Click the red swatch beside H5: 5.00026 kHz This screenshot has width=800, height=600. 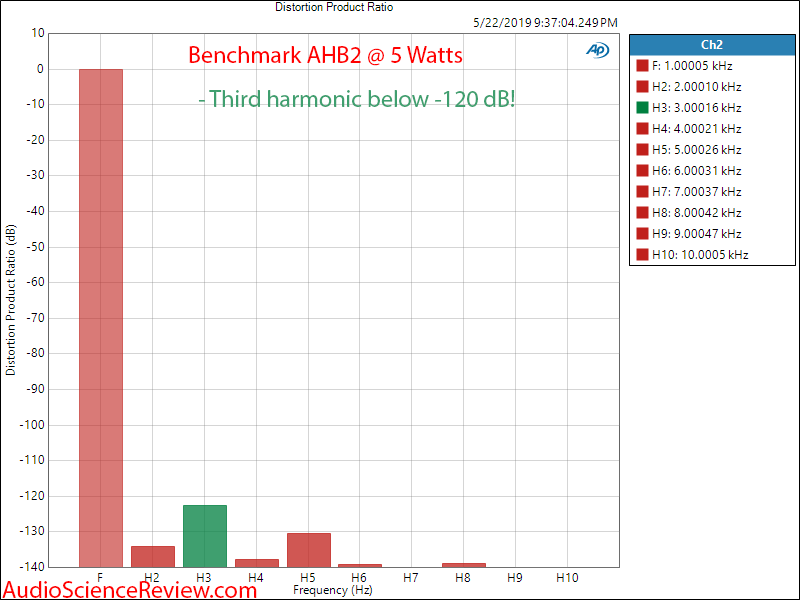[x=642, y=149]
